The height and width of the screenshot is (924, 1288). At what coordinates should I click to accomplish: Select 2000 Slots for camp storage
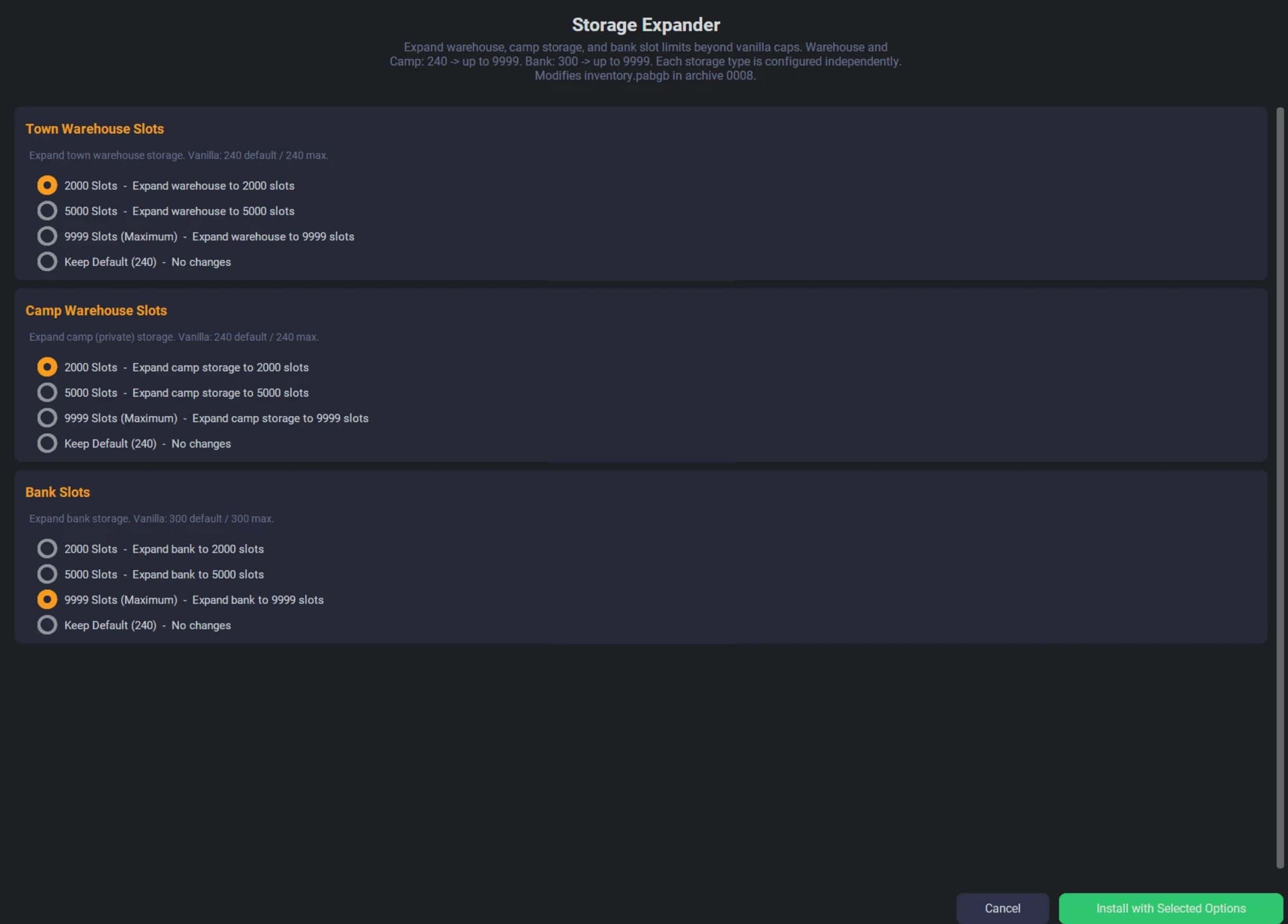coord(47,368)
